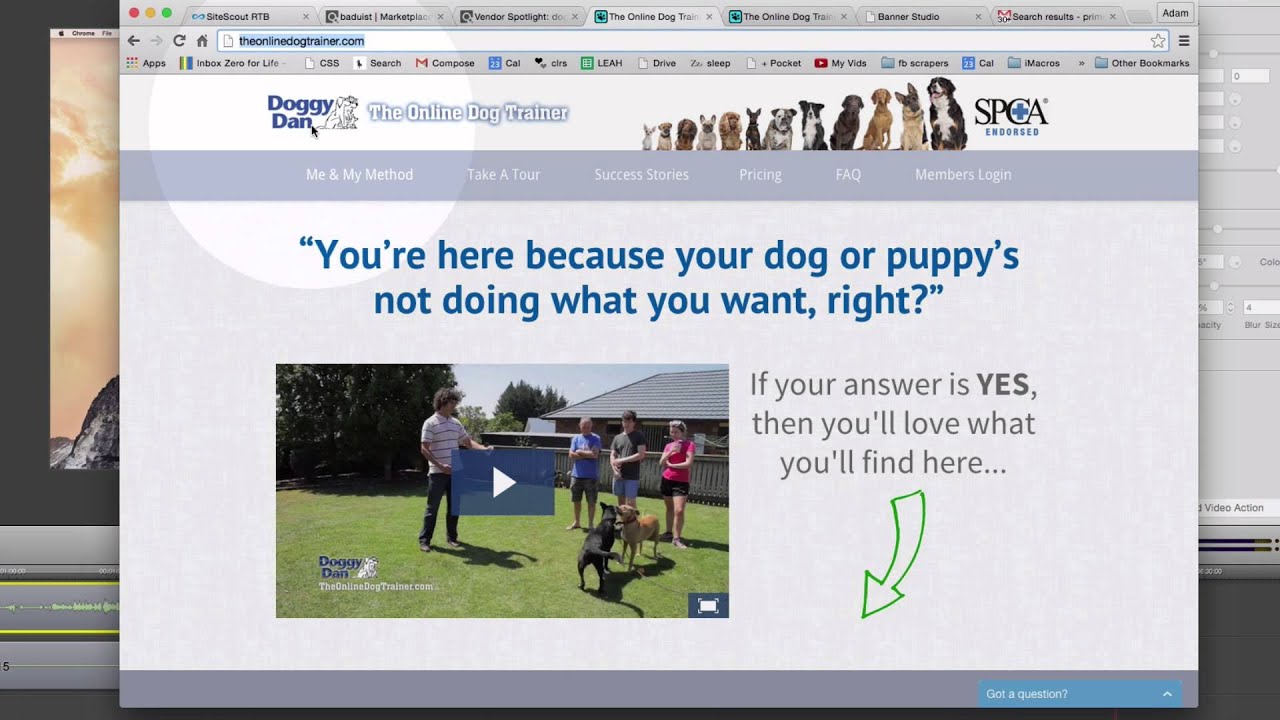Make the video fullscreen
The width and height of the screenshot is (1280, 720).
[708, 605]
